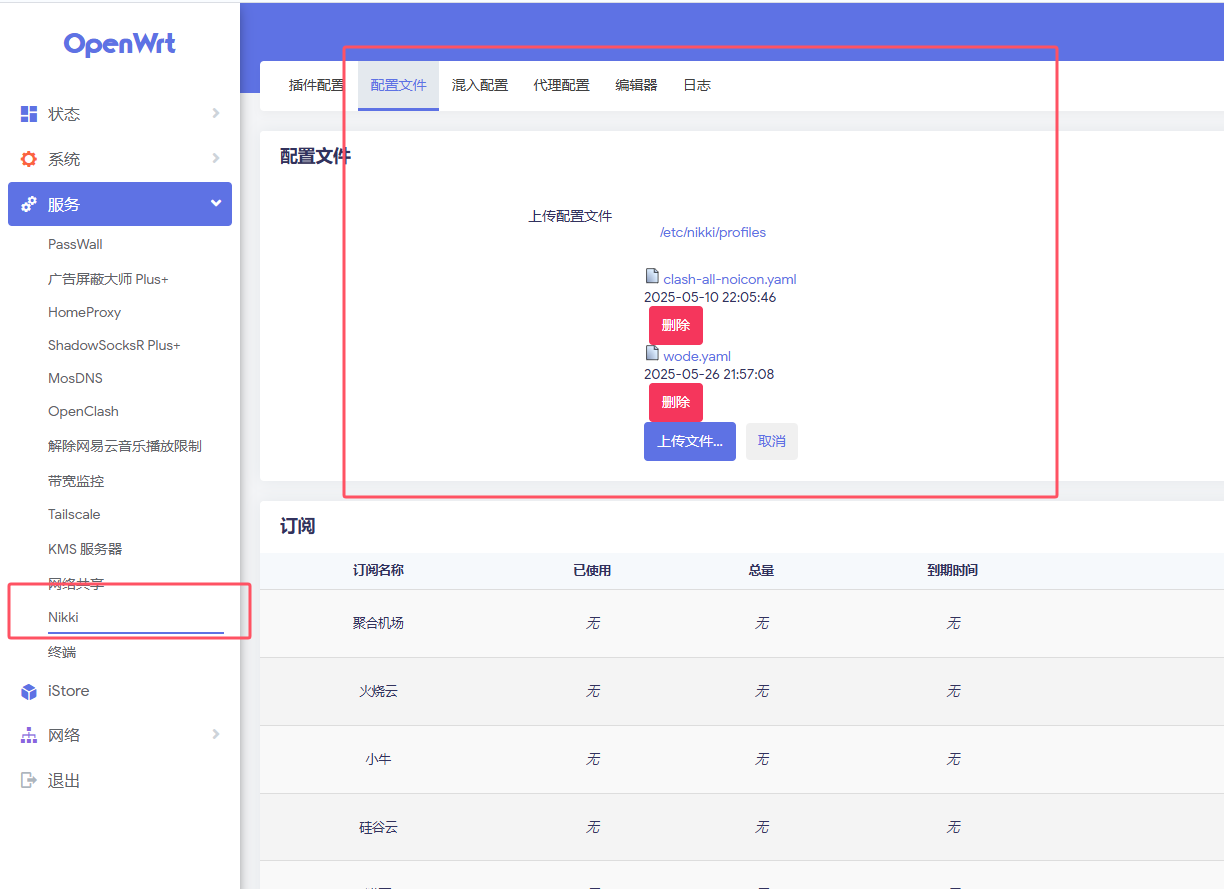Image resolution: width=1224 pixels, height=889 pixels.
Task: Expand the 网络 menu chevron
Action: click(x=216, y=734)
